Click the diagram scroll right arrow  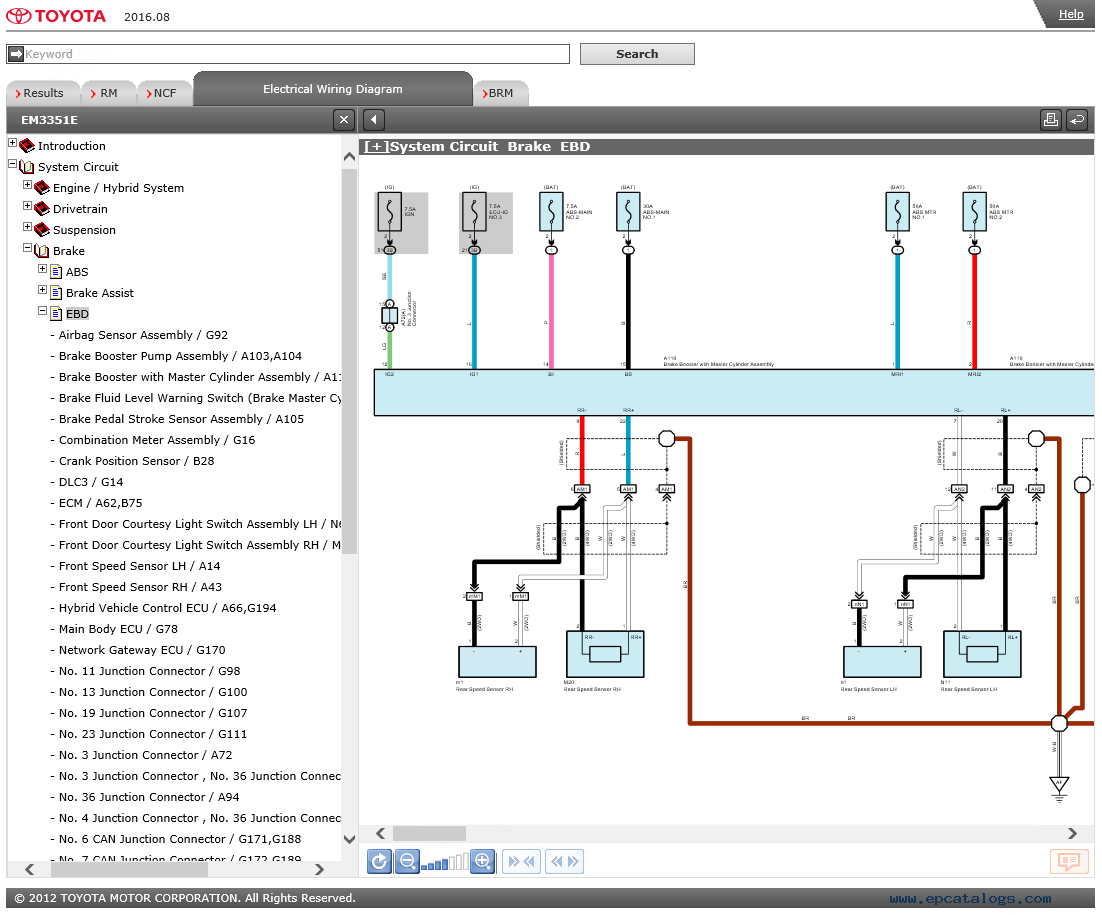pyautogui.click(x=1072, y=833)
